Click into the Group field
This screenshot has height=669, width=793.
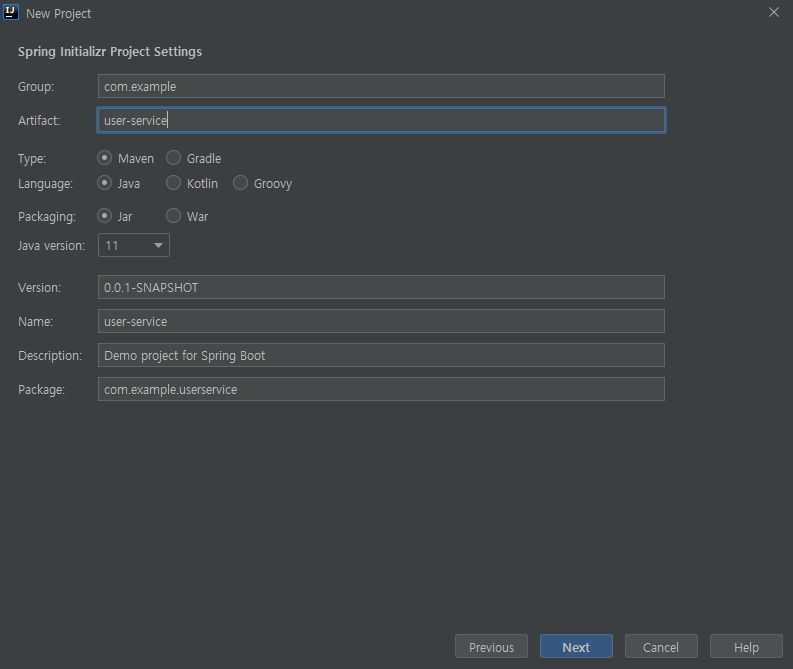(x=381, y=86)
